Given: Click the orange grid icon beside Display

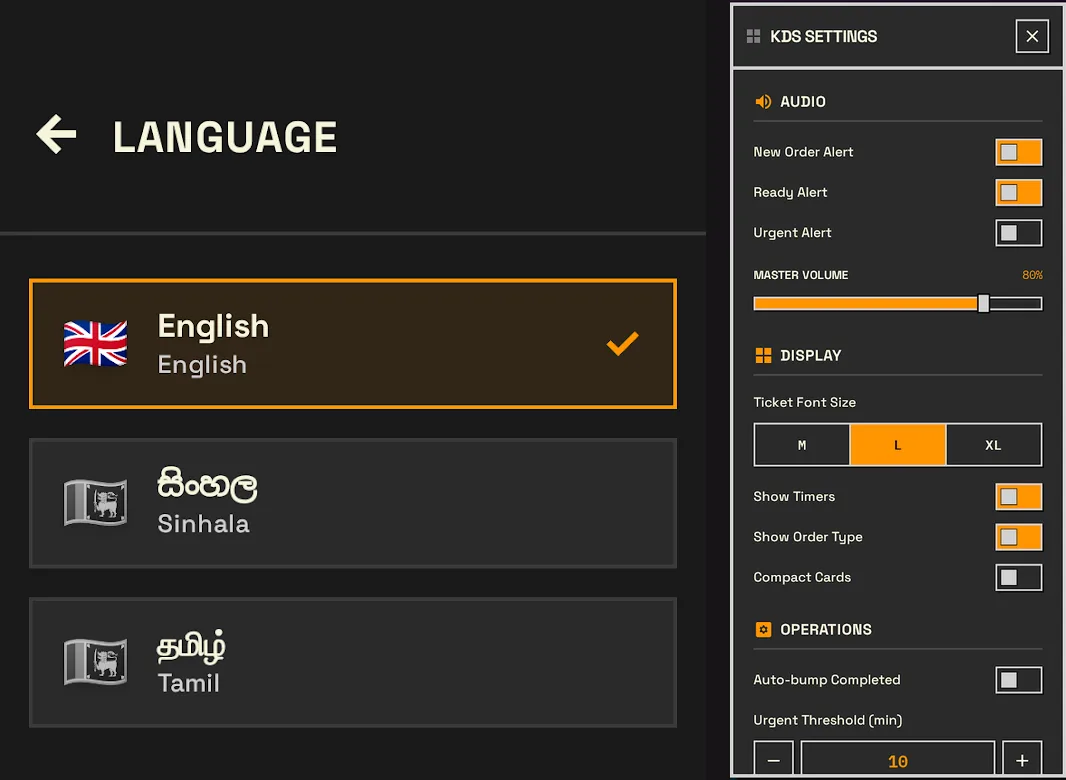Looking at the screenshot, I should tap(763, 355).
